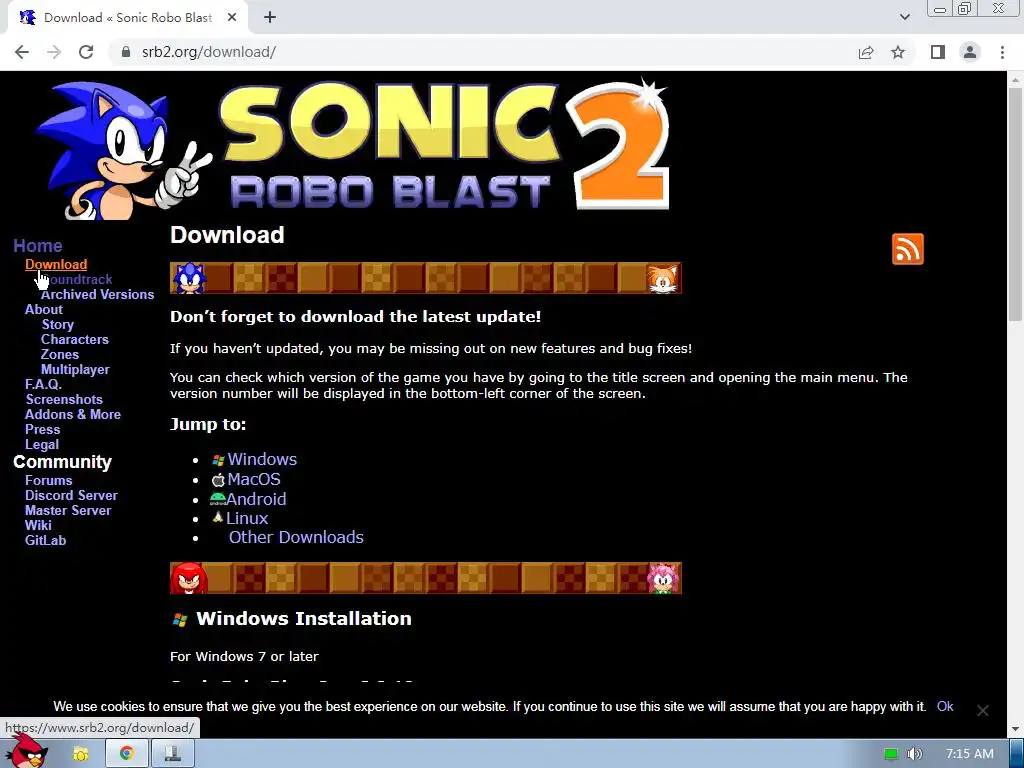Image resolution: width=1024 pixels, height=768 pixels.
Task: Click the scrollbar down arrow
Action: click(x=1016, y=729)
